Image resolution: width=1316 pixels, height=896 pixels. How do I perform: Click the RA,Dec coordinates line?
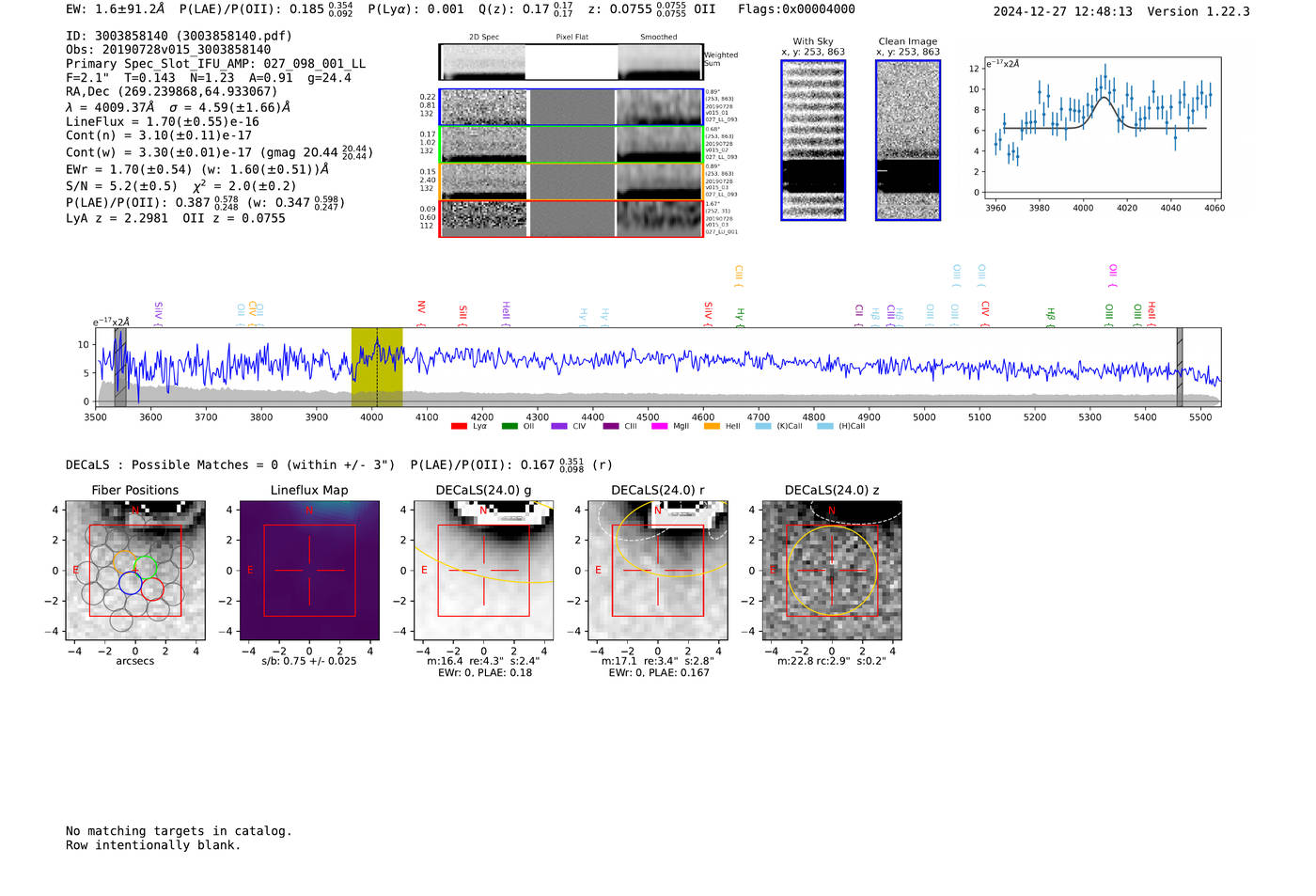coord(172,91)
